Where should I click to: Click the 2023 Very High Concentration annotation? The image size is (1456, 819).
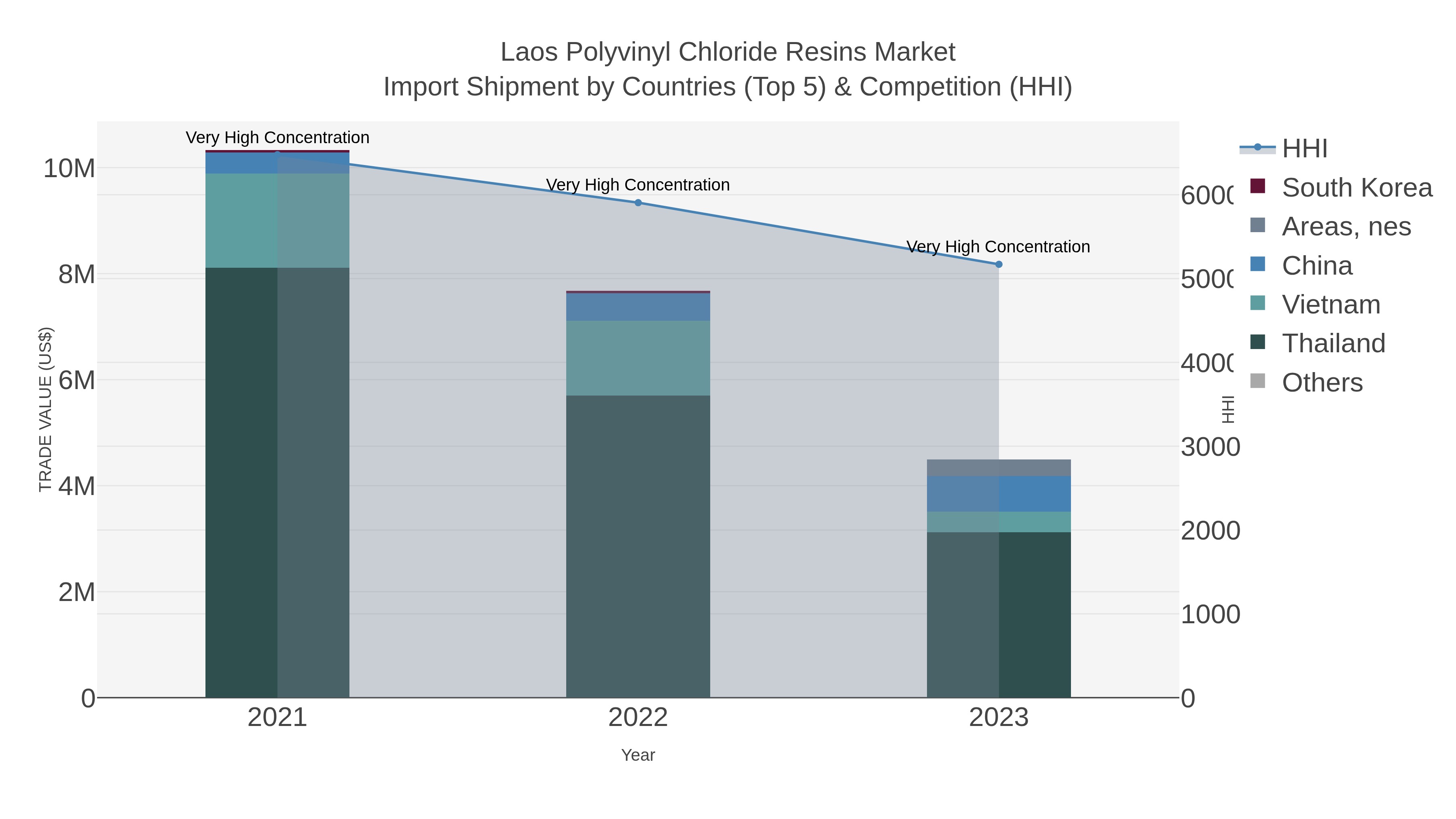point(998,246)
